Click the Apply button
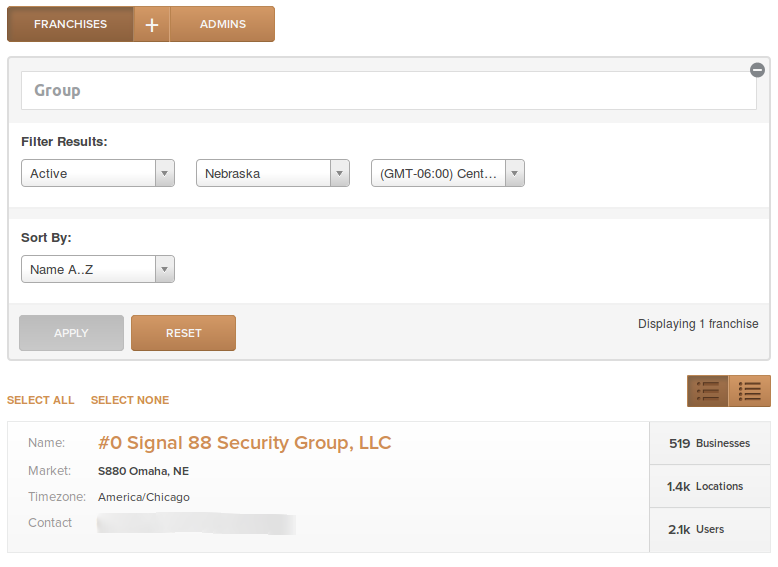 pyautogui.click(x=71, y=333)
